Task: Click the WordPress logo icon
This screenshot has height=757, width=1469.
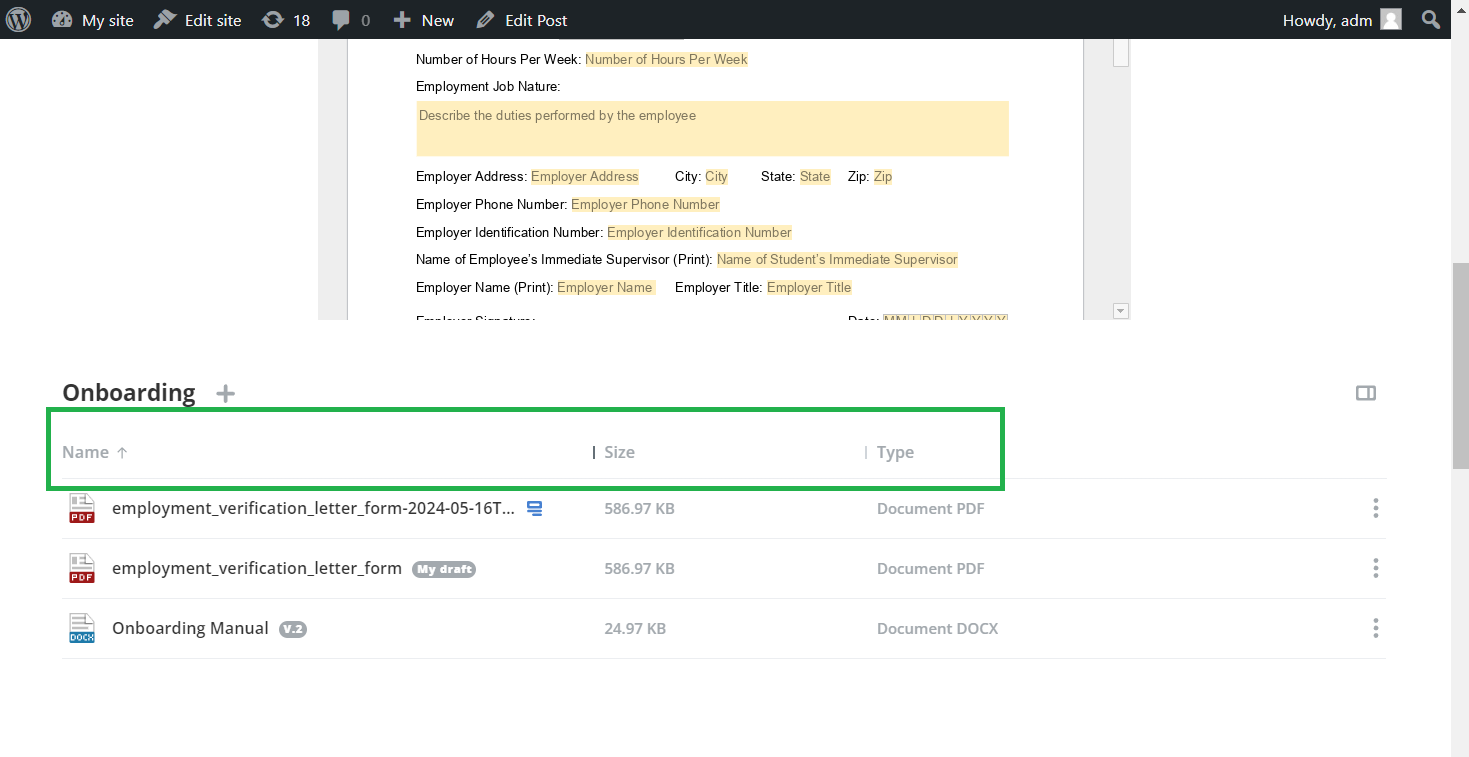Action: pyautogui.click(x=19, y=19)
